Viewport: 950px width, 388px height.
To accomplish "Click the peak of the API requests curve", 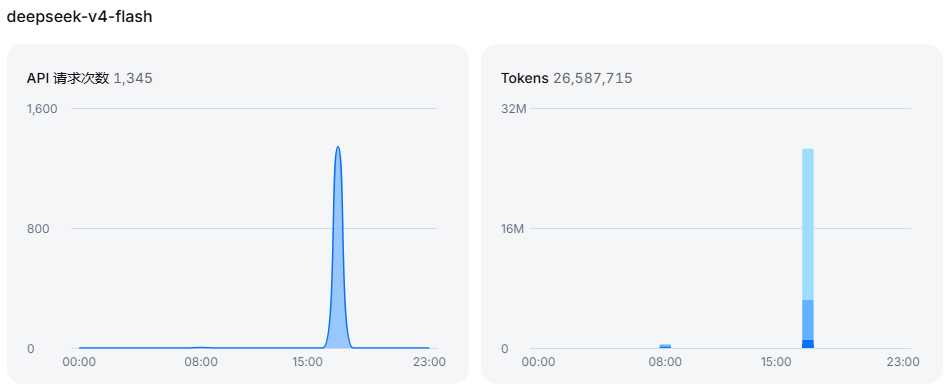I will click(337, 147).
